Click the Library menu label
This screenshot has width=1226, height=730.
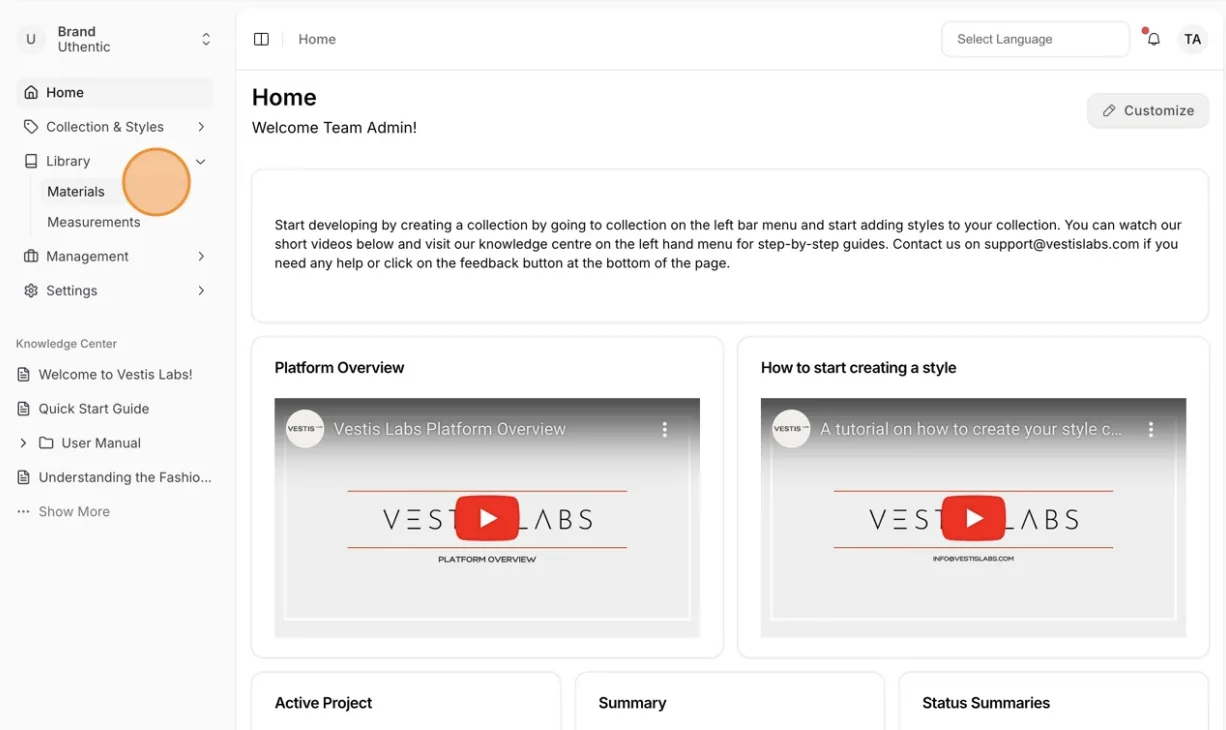(x=68, y=161)
